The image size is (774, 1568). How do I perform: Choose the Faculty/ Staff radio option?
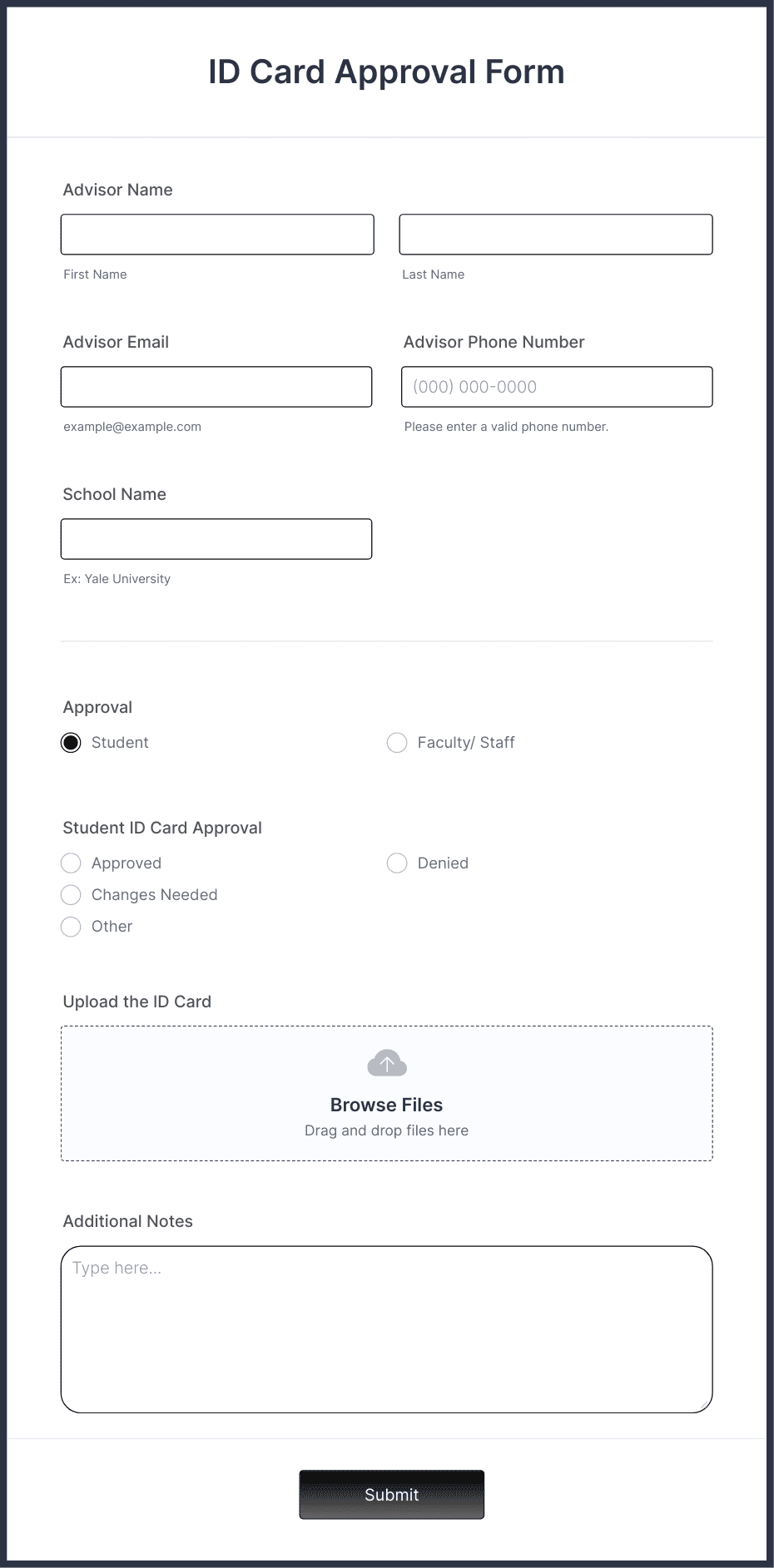point(397,743)
